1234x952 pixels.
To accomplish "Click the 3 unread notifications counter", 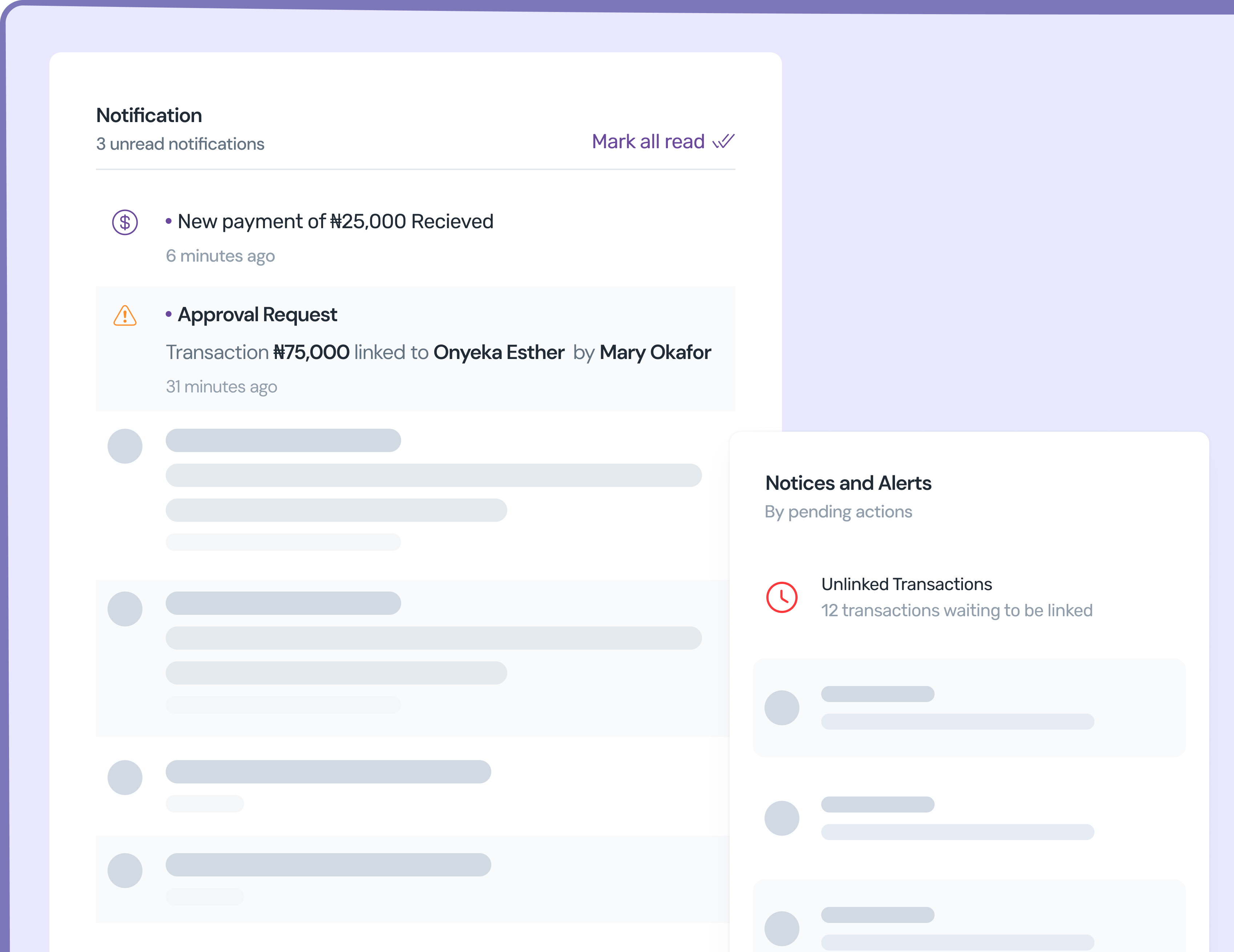I will 180,144.
